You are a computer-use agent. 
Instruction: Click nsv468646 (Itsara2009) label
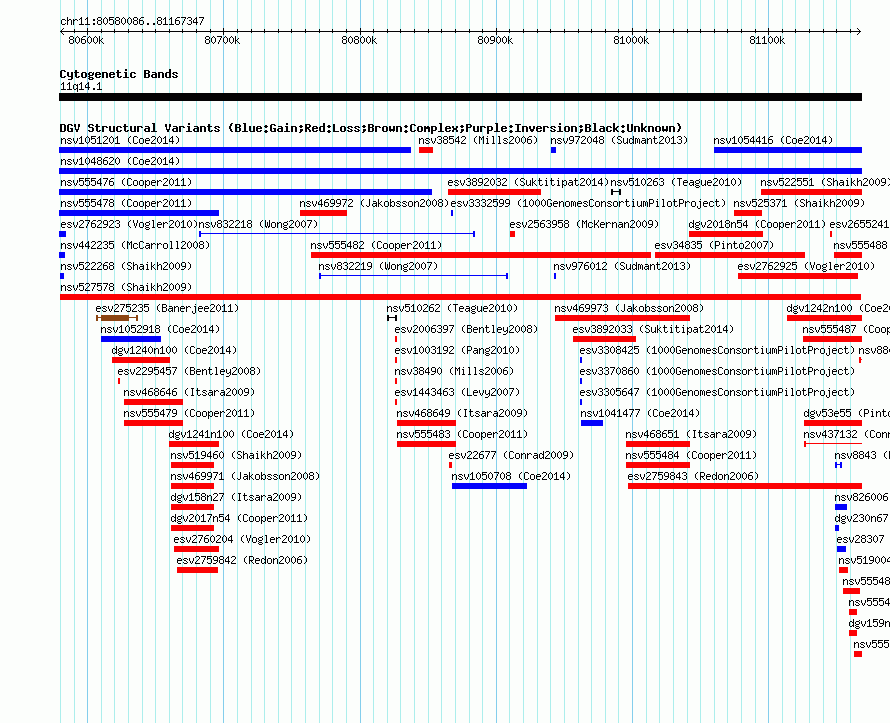(189, 392)
